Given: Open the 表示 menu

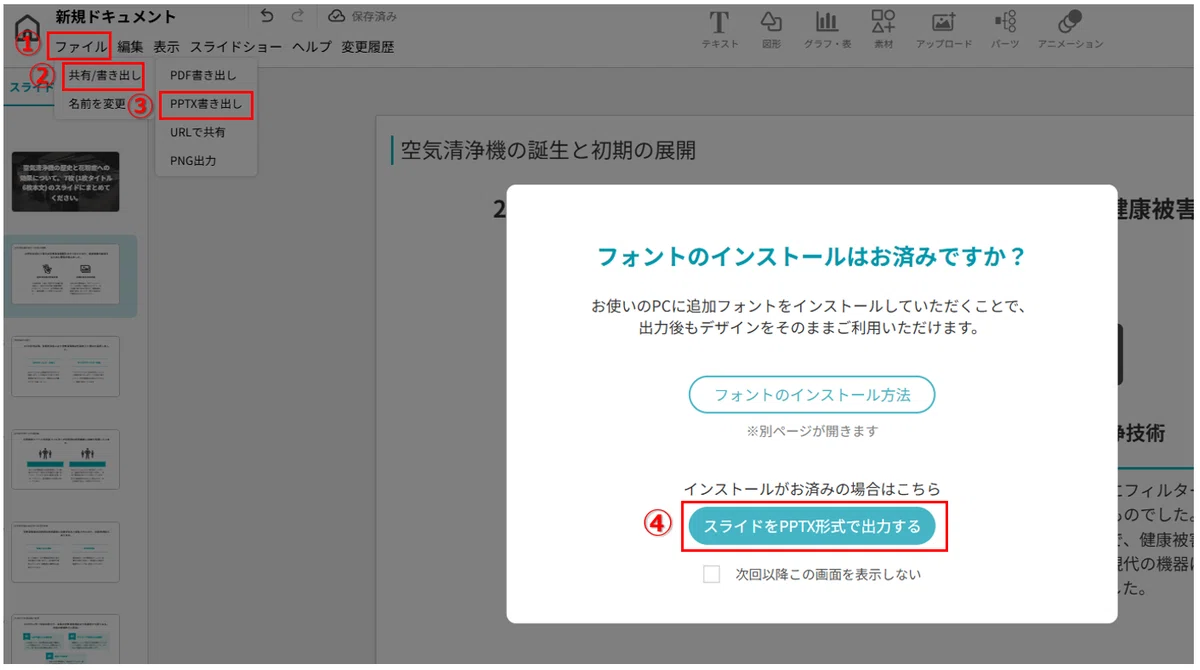Looking at the screenshot, I should [x=167, y=46].
